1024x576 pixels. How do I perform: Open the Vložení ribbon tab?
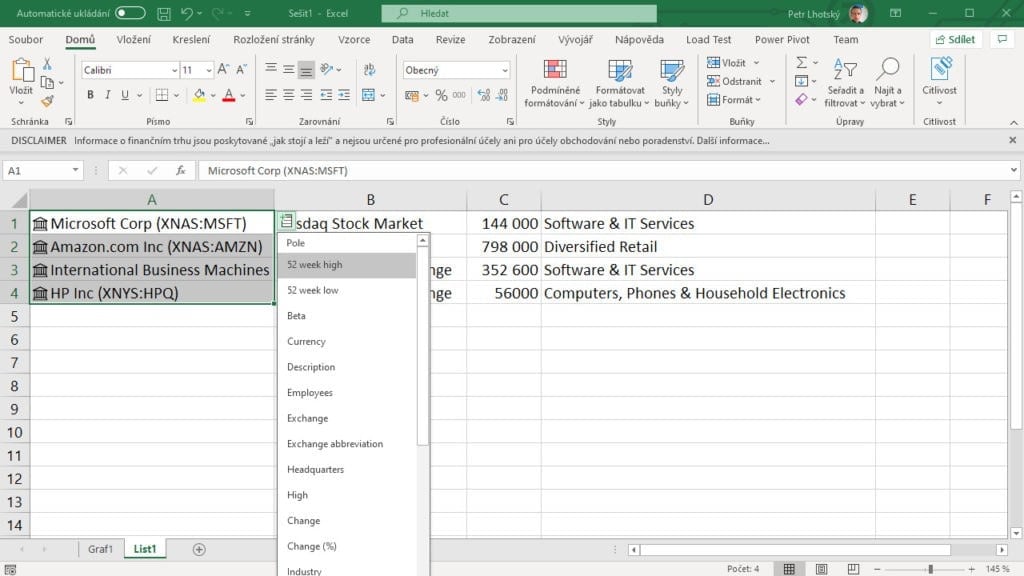[x=133, y=40]
